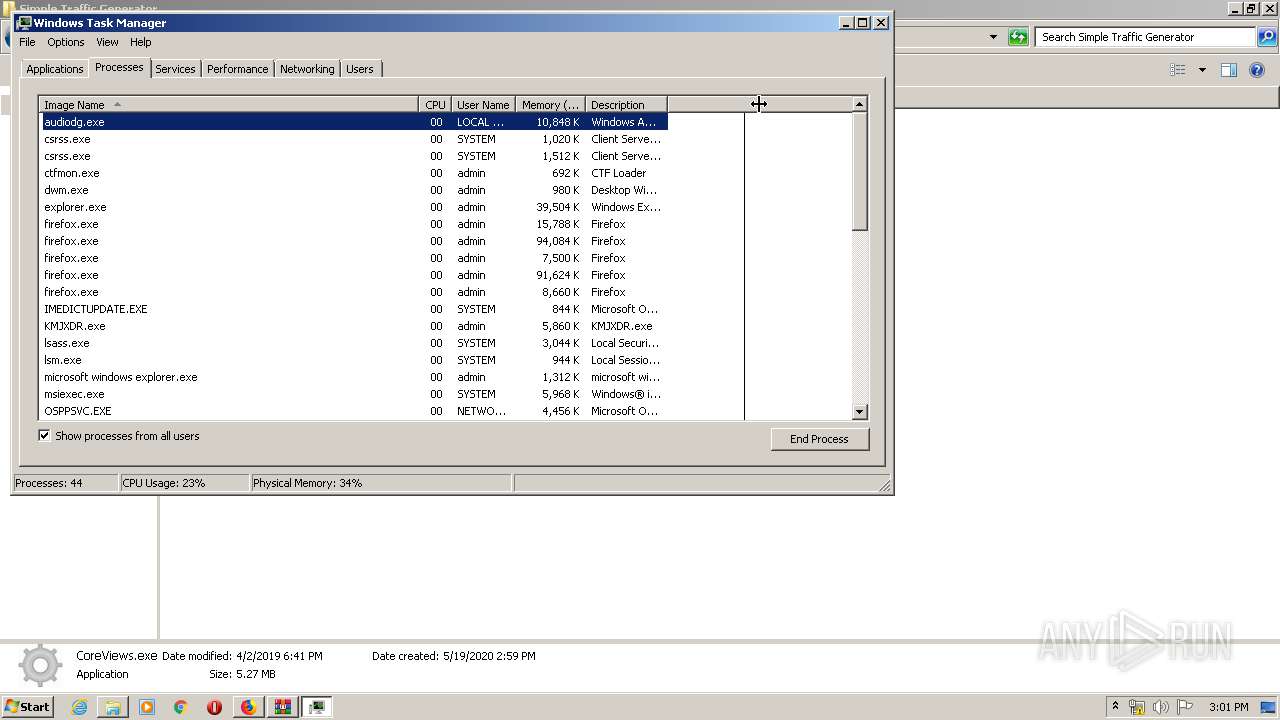Focus the Search Simple Traffic Generator field

(1145, 37)
